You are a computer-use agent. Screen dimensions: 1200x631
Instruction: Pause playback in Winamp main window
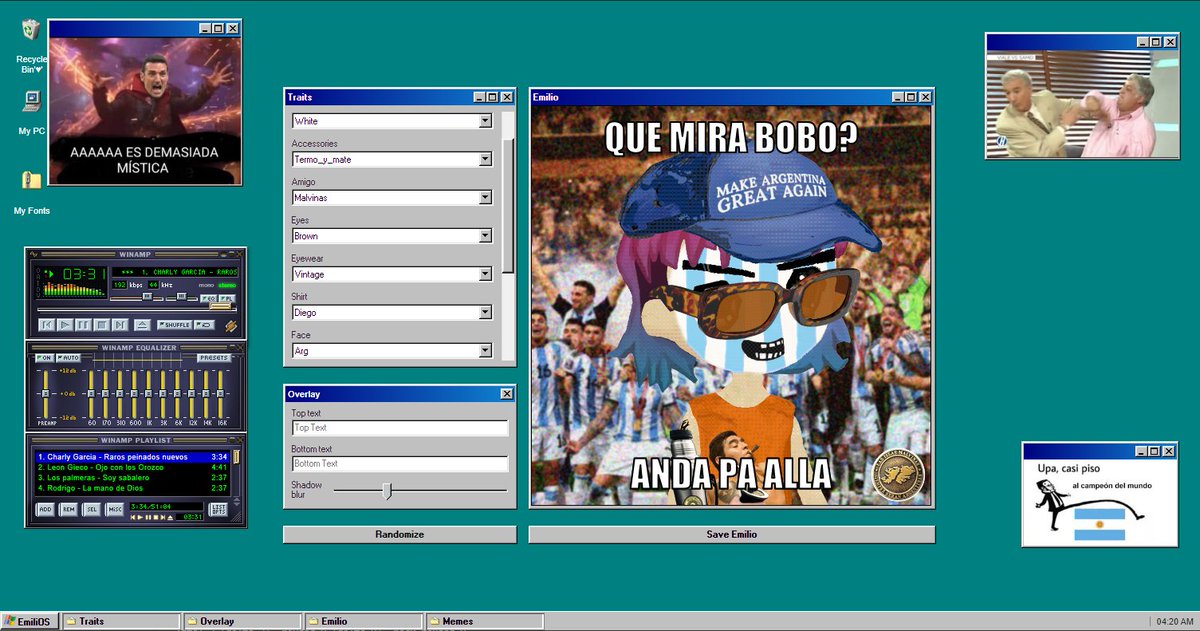tap(83, 325)
